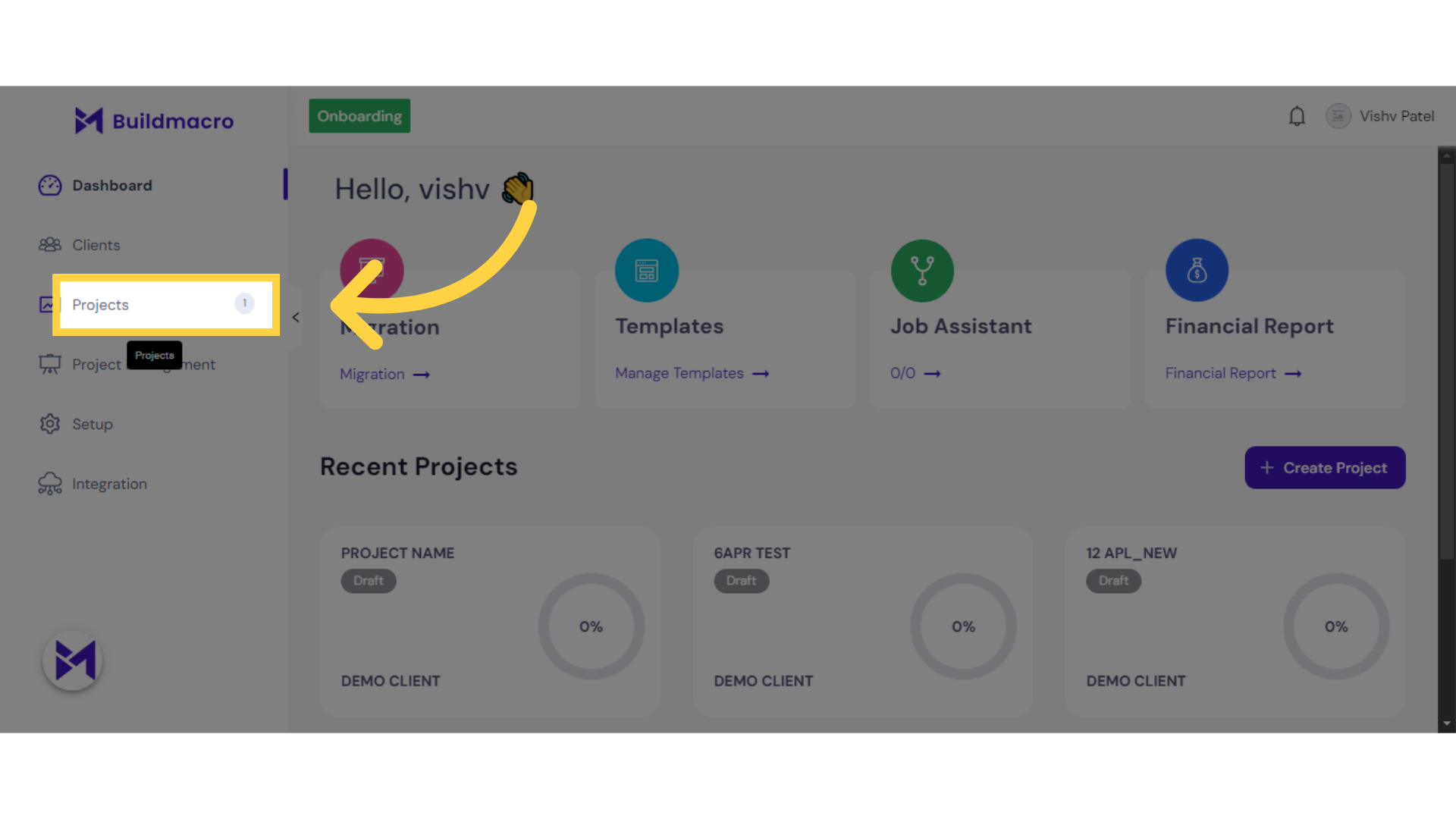View PROJECT NAME draft progress ring
The width and height of the screenshot is (1456, 819).
click(591, 625)
